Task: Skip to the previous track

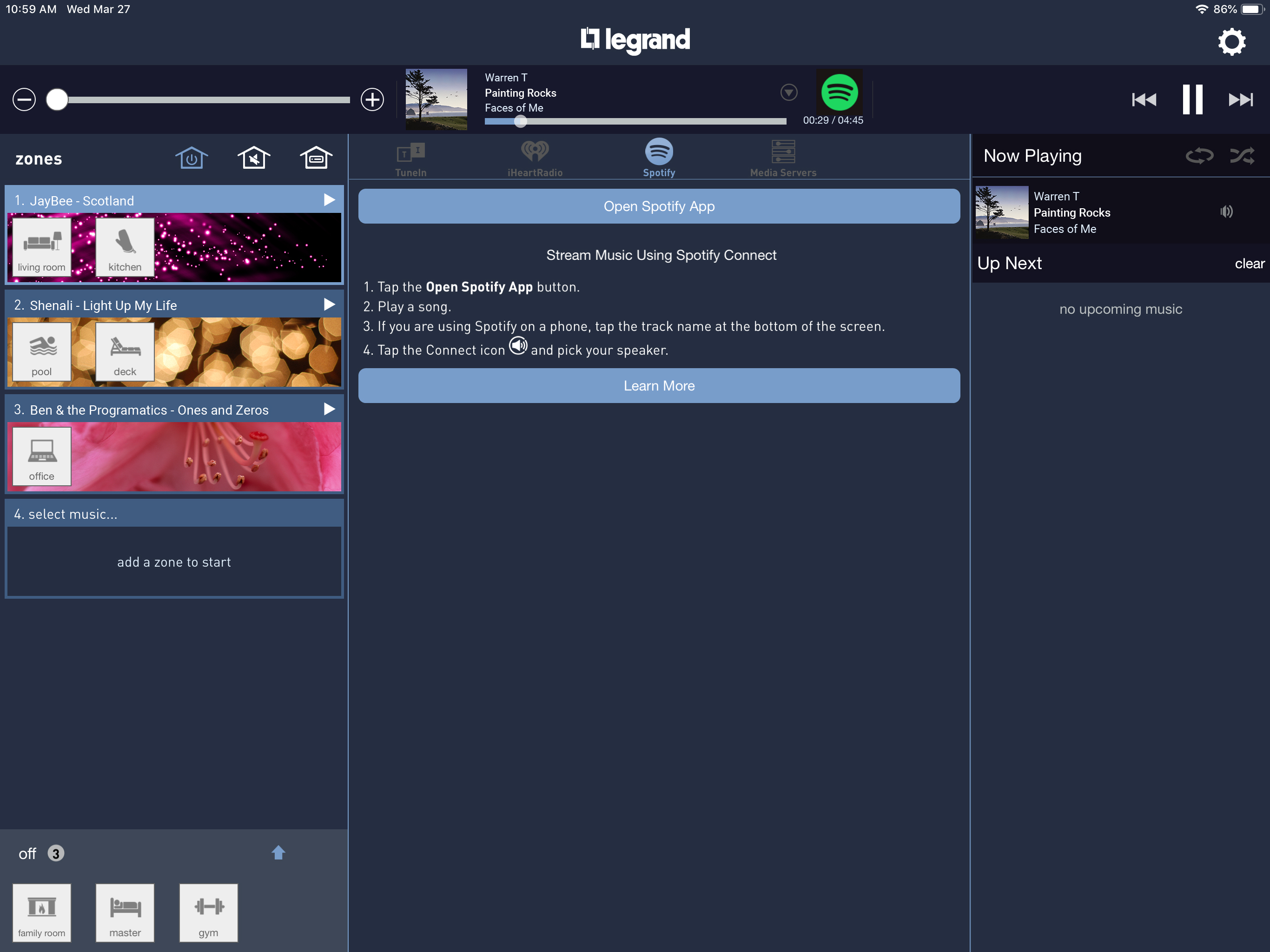Action: (x=1144, y=99)
